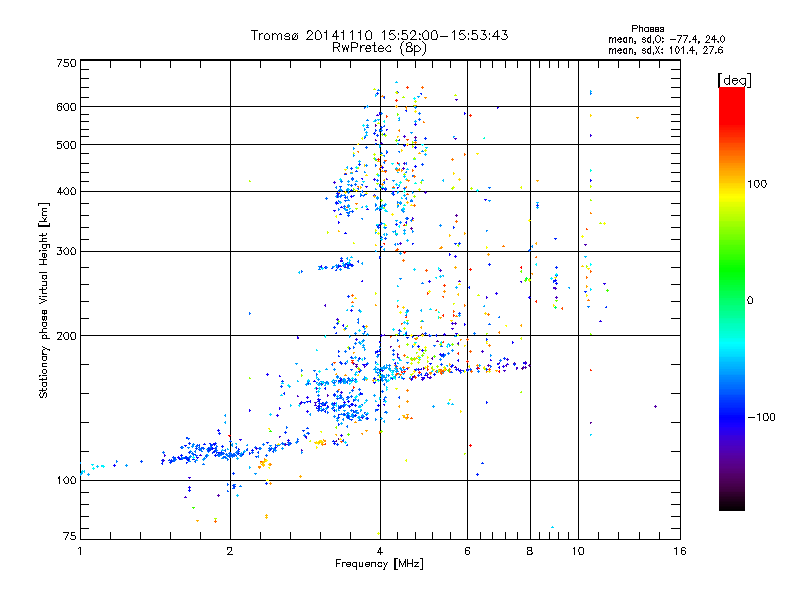Click the colorbar tick label '-100'
800x600 pixels.
(761, 417)
